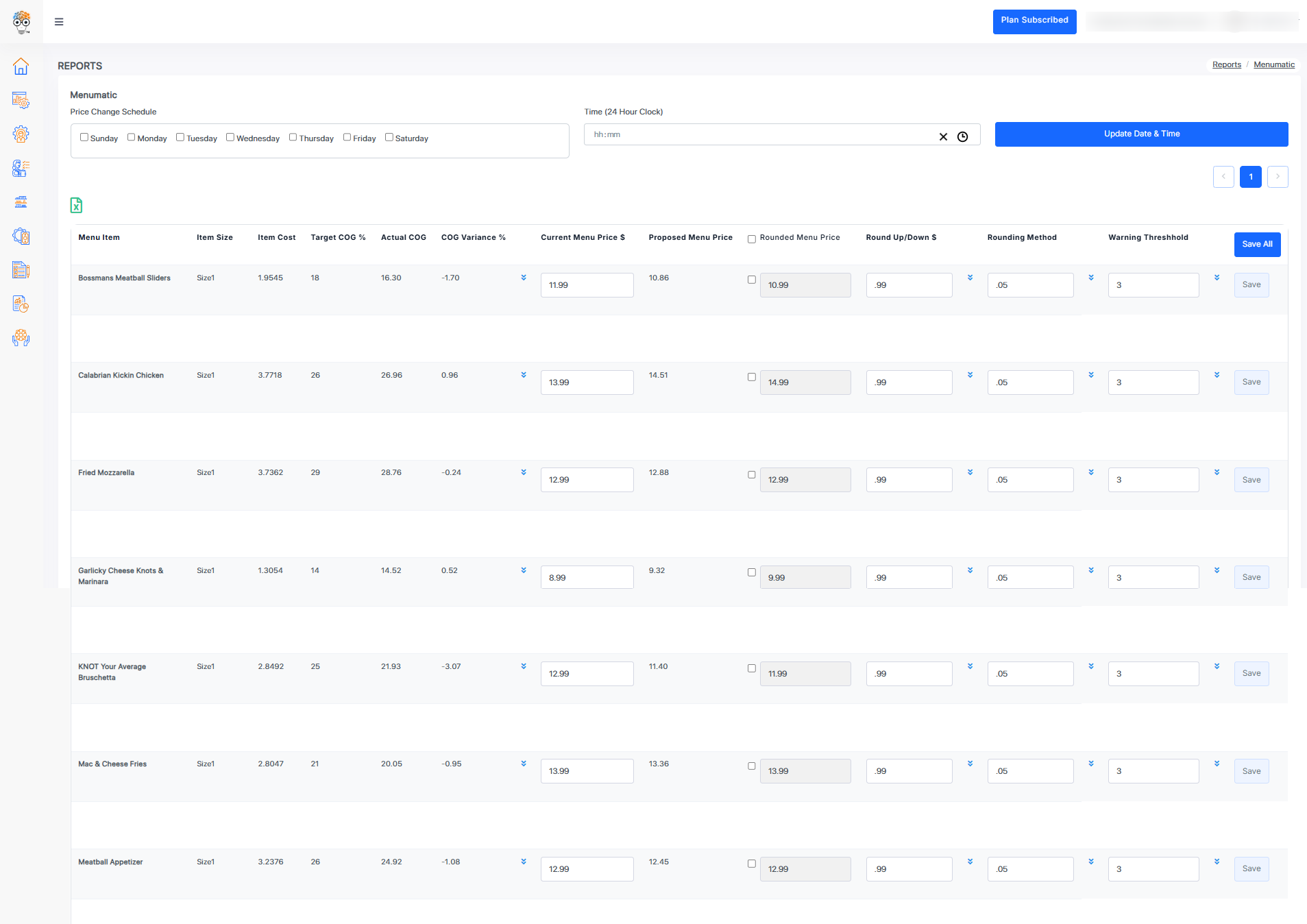The height and width of the screenshot is (924, 1307).
Task: Open the gear with money sidebar icon
Action: tap(21, 236)
